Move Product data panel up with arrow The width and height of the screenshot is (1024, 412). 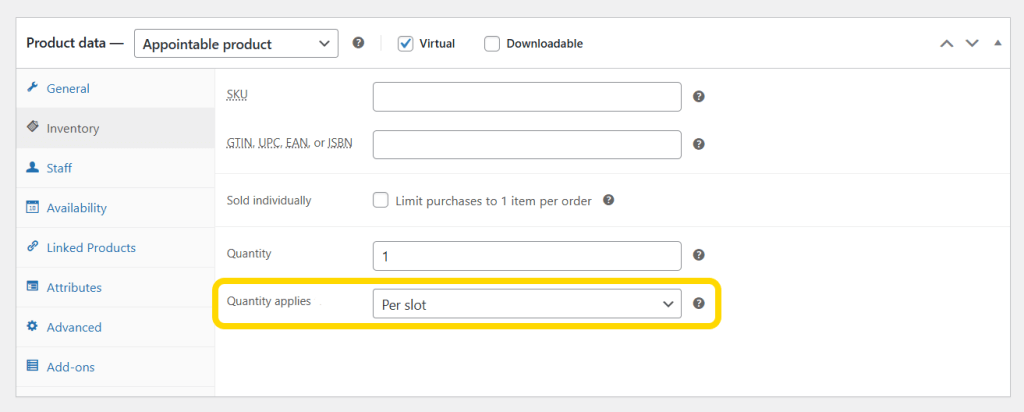click(x=946, y=43)
